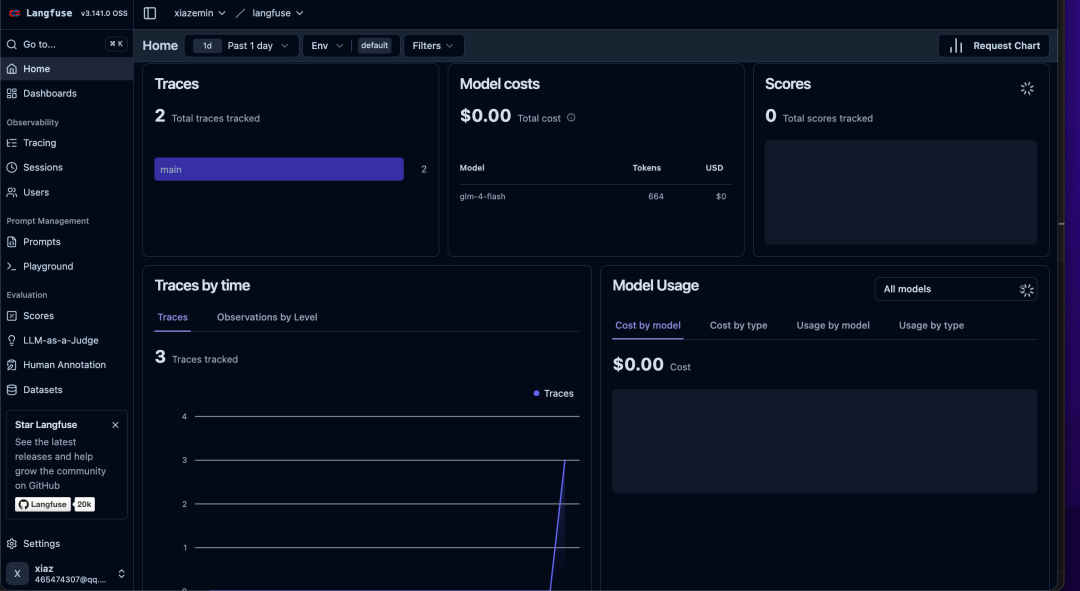Screen dimensions: 1080x591
Task: Click the Datasets database icon
Action: click(x=12, y=390)
